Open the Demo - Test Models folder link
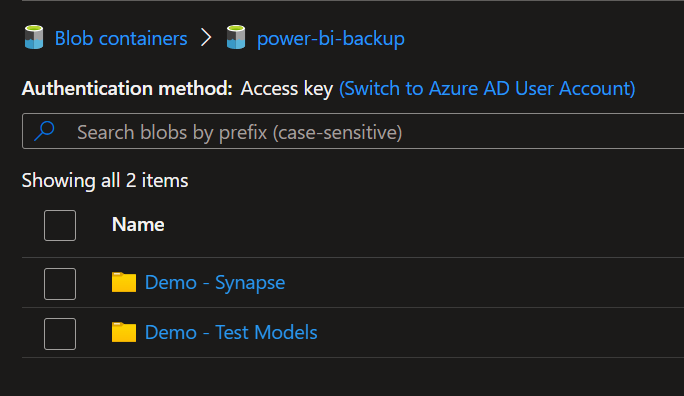This screenshot has width=684, height=396. tap(231, 332)
